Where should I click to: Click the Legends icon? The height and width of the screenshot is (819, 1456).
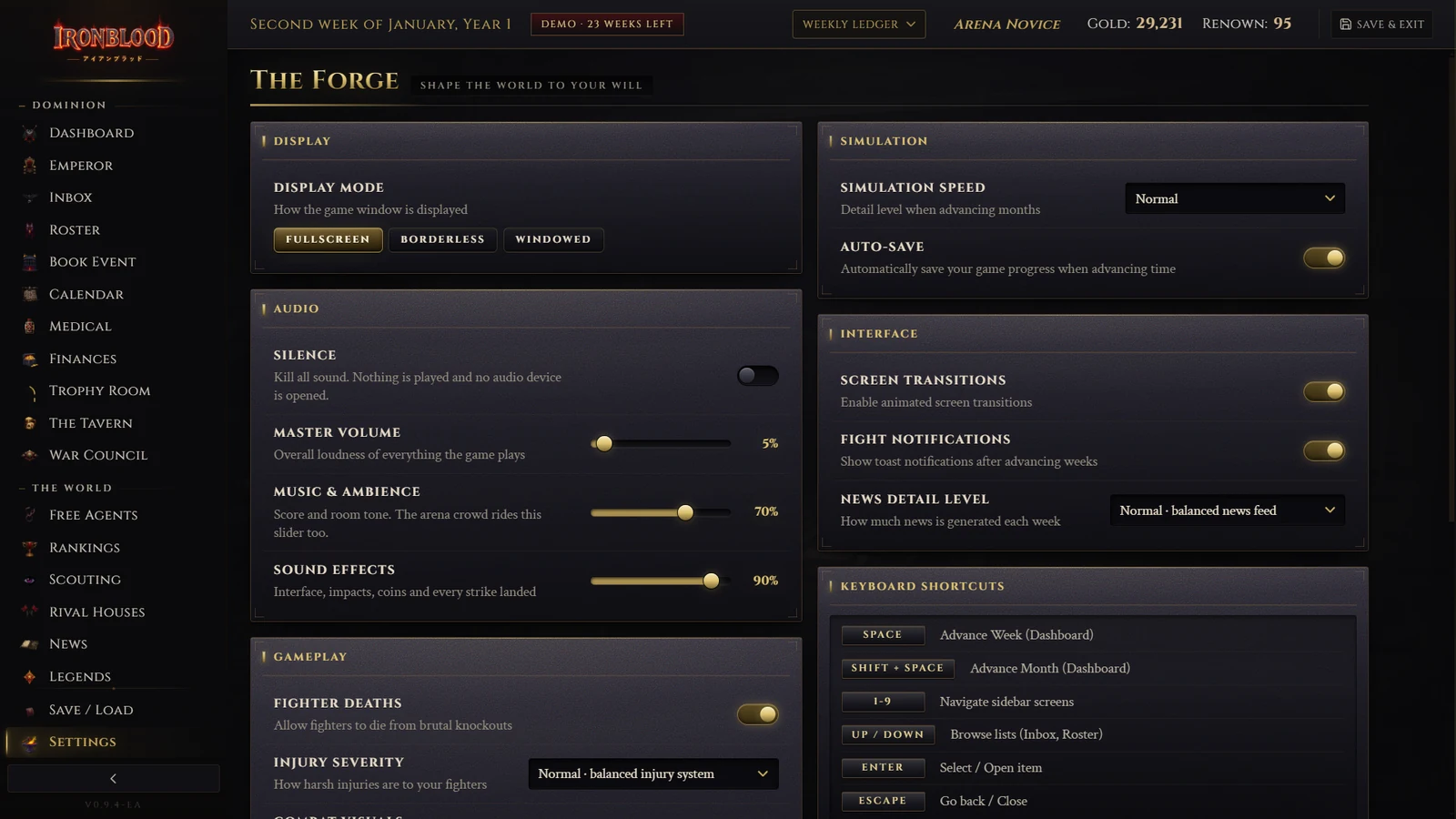point(30,677)
